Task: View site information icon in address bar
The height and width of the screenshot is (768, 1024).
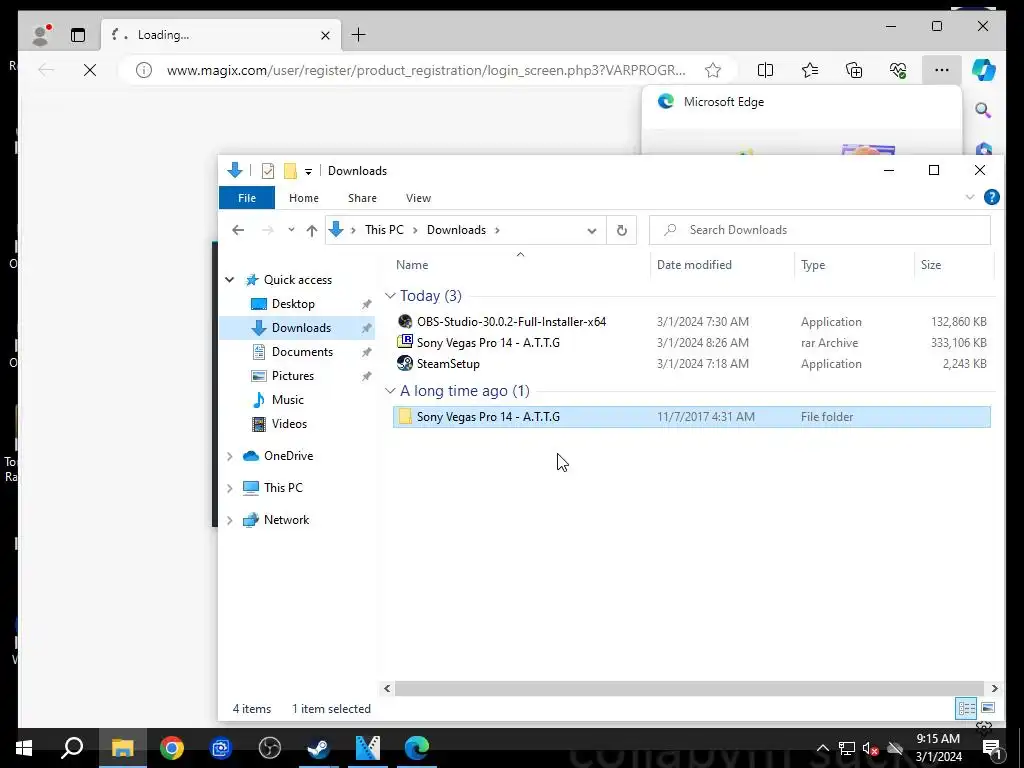Action: [x=144, y=70]
